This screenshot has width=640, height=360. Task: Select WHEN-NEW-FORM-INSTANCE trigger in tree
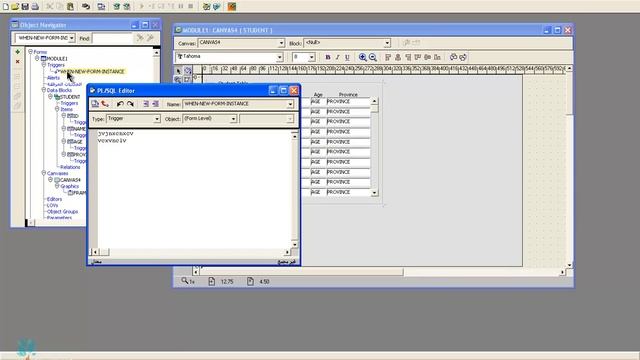[92, 71]
